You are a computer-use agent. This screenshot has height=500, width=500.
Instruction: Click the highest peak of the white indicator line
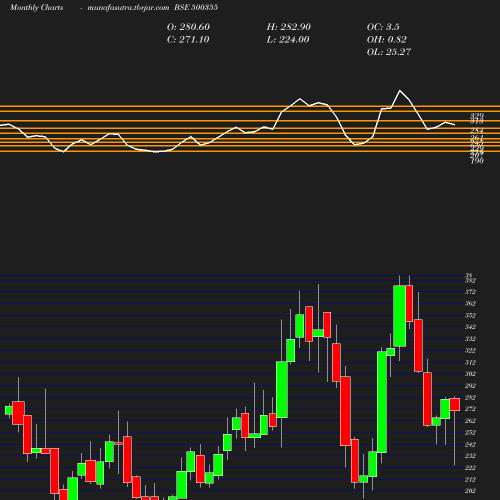(x=400, y=90)
